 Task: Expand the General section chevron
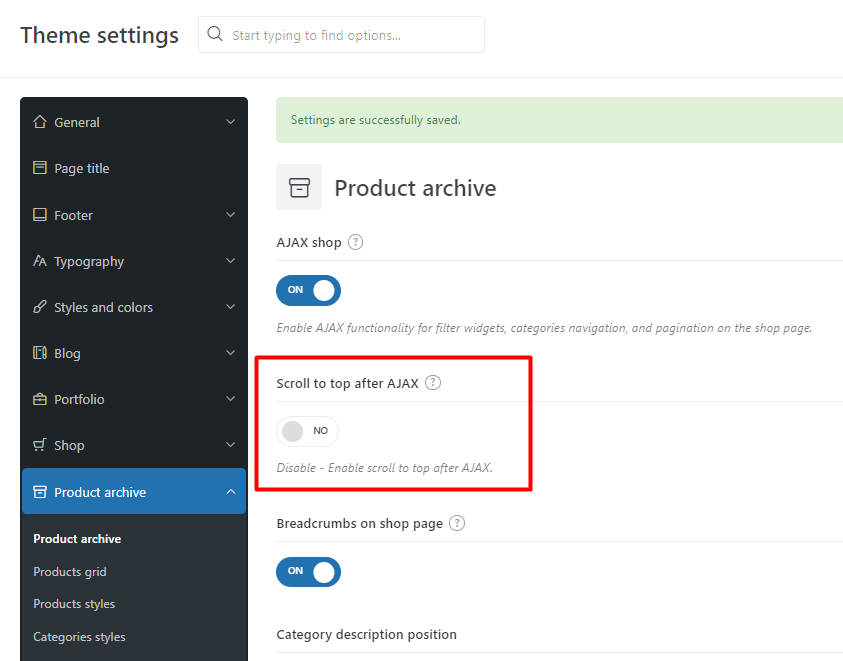point(231,122)
